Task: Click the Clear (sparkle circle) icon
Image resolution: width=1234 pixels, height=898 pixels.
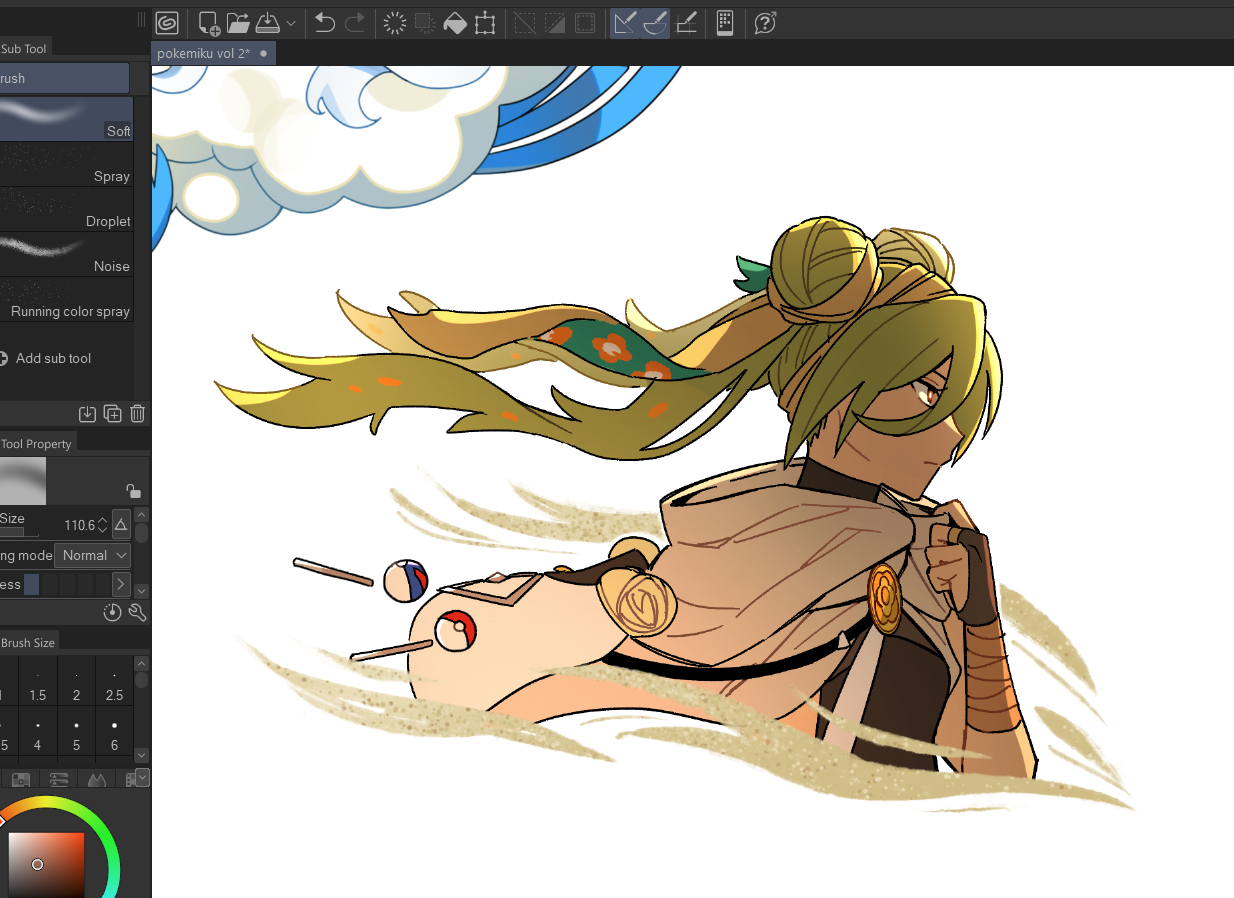Action: [x=395, y=23]
